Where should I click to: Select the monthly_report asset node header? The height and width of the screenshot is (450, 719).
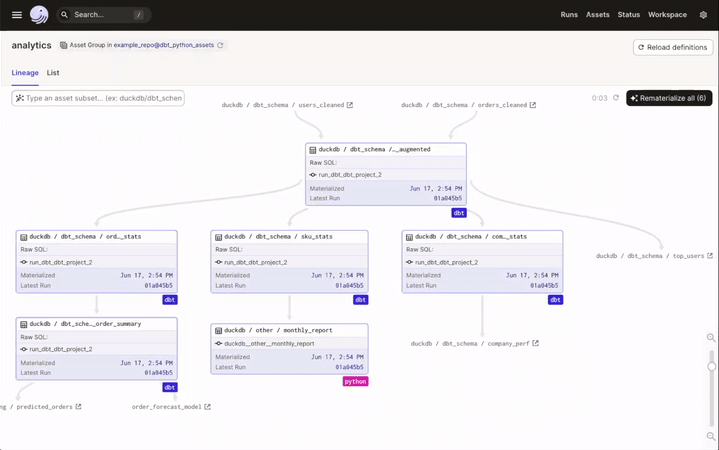[x=289, y=330]
